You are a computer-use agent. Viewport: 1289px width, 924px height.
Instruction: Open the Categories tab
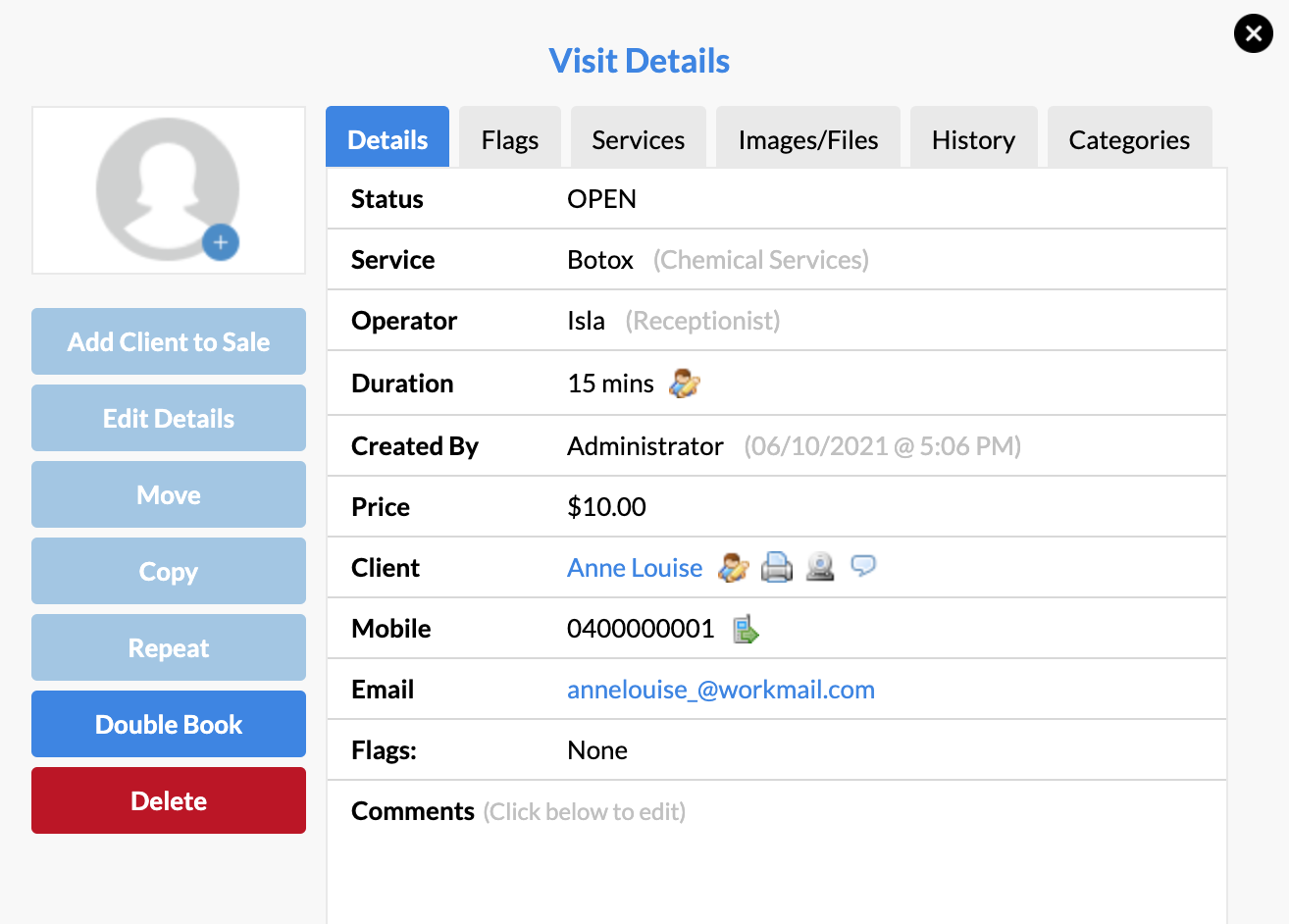[1130, 137]
